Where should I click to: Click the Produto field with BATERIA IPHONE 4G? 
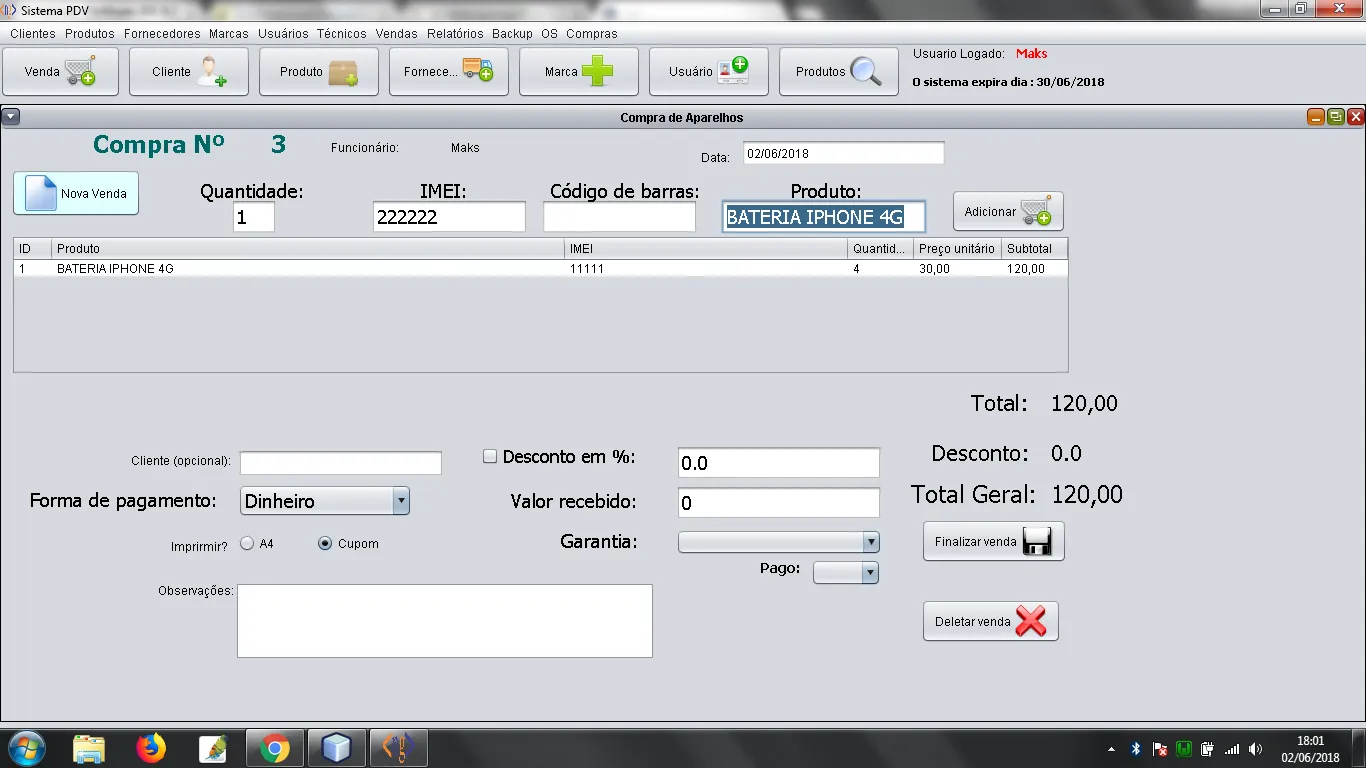pyautogui.click(x=824, y=217)
